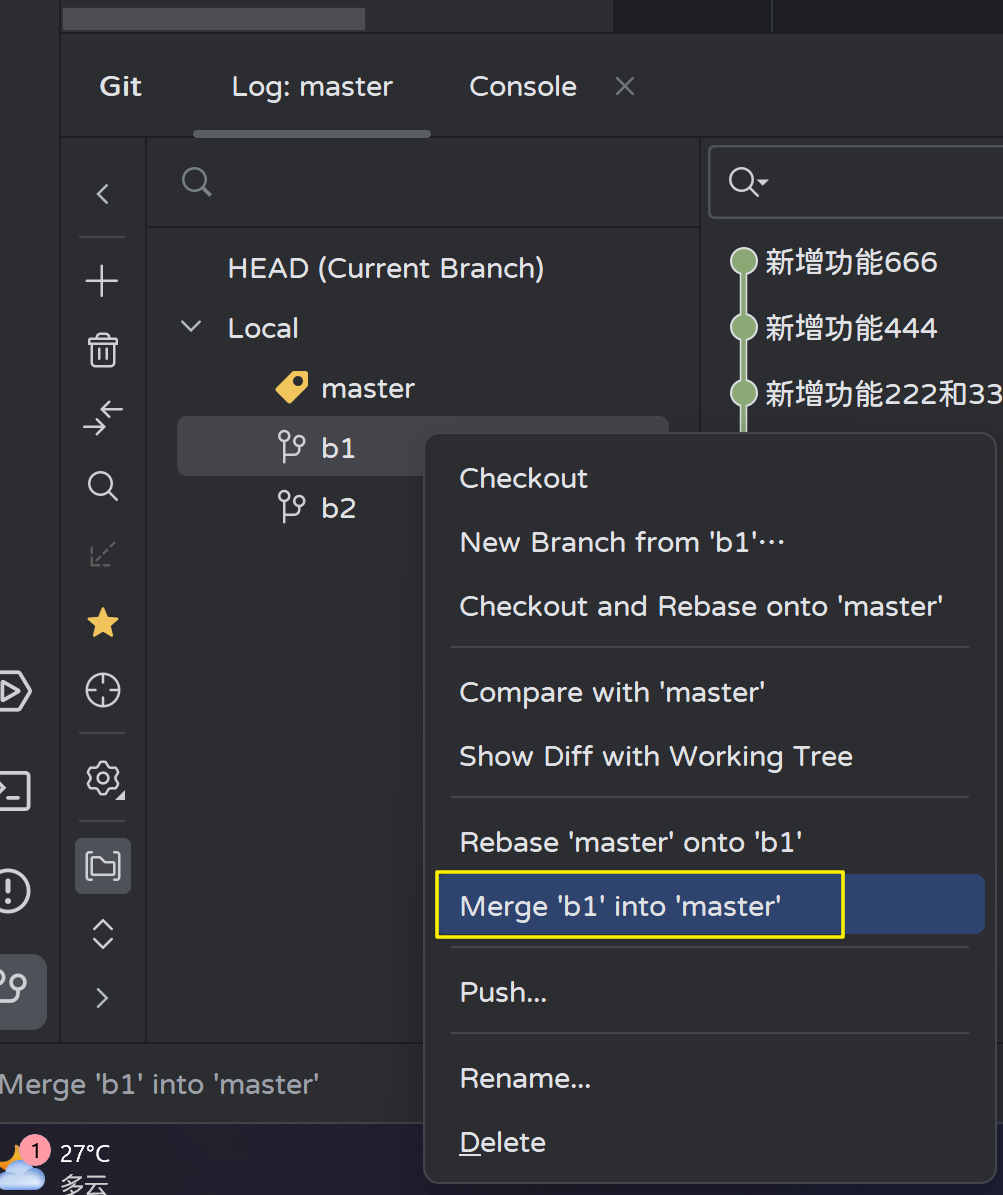Close the Console tab
The image size is (1003, 1195).
[x=625, y=87]
